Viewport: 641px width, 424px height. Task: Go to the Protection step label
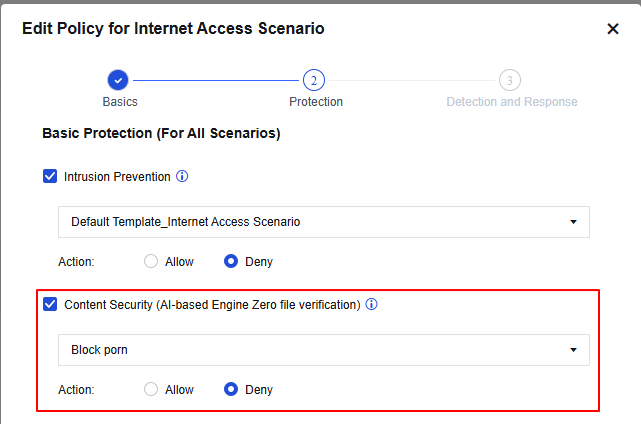click(315, 102)
